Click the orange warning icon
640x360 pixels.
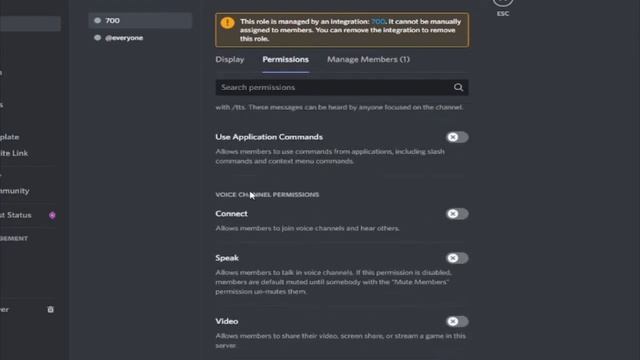click(x=227, y=23)
